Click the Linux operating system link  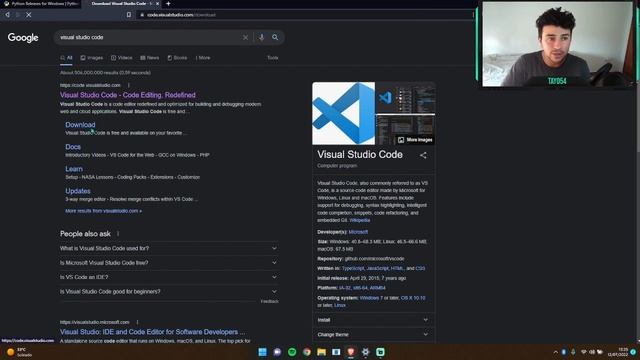point(340,305)
